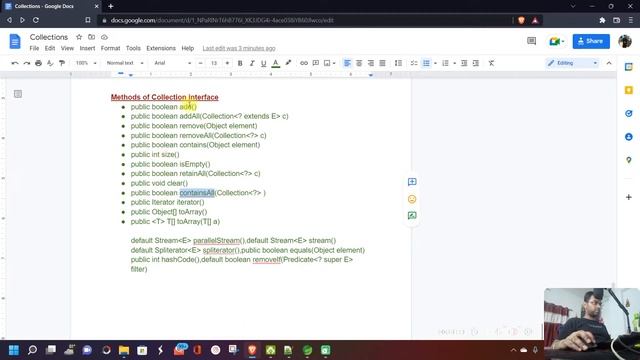Screen dimensions: 640x360
Task: Open the Google account avatar
Action: [x=625, y=41]
